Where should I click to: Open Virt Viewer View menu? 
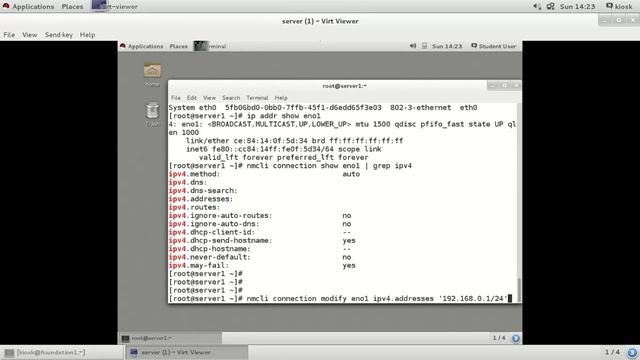[29, 35]
